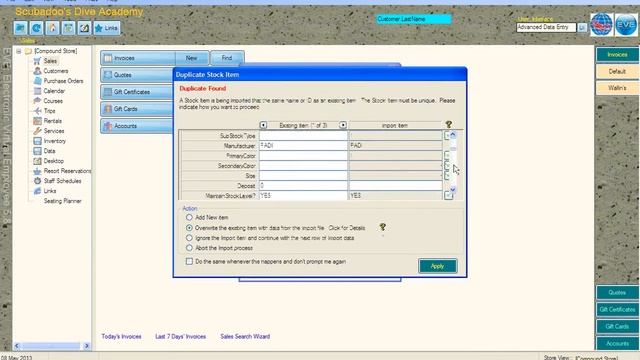
Task: Select Seating Planner in the tree
Action: pyautogui.click(x=62, y=201)
